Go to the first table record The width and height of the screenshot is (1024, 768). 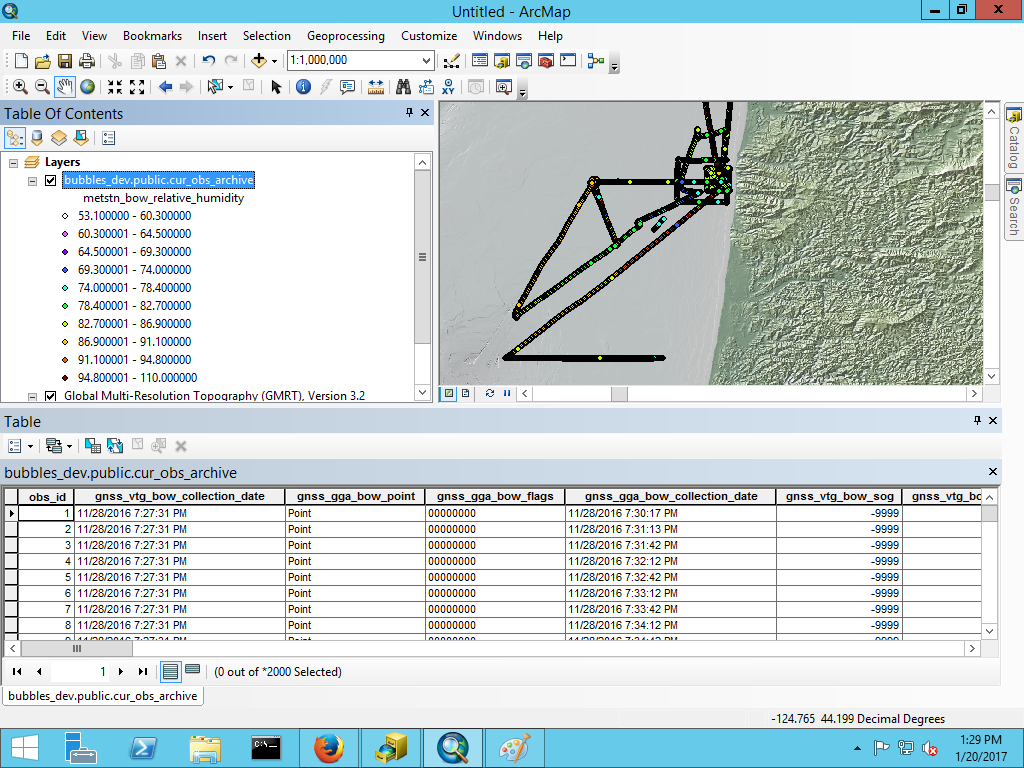(x=17, y=671)
